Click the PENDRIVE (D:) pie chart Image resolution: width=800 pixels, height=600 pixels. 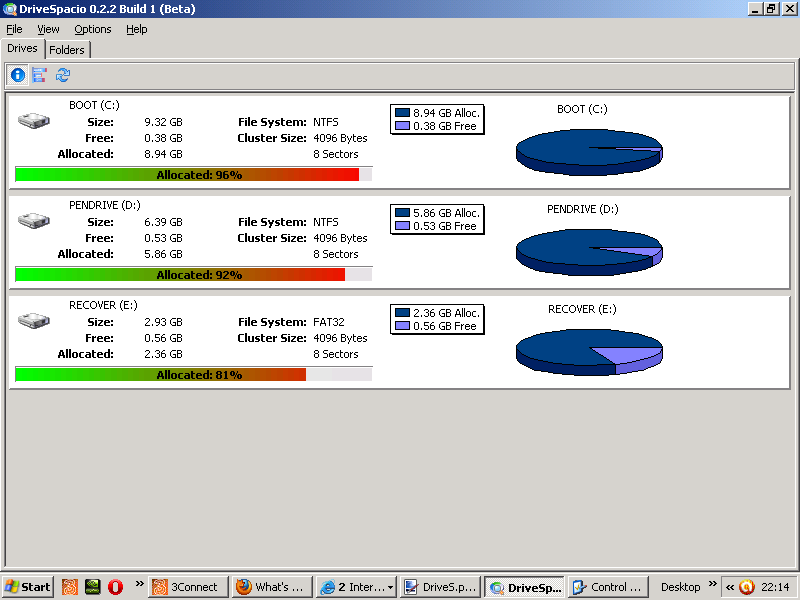pyautogui.click(x=589, y=252)
